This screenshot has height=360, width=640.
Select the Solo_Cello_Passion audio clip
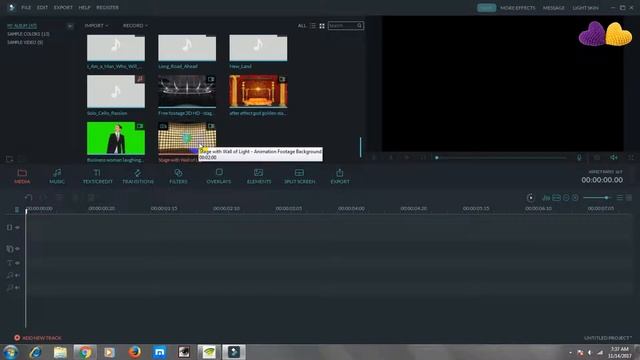click(116, 91)
